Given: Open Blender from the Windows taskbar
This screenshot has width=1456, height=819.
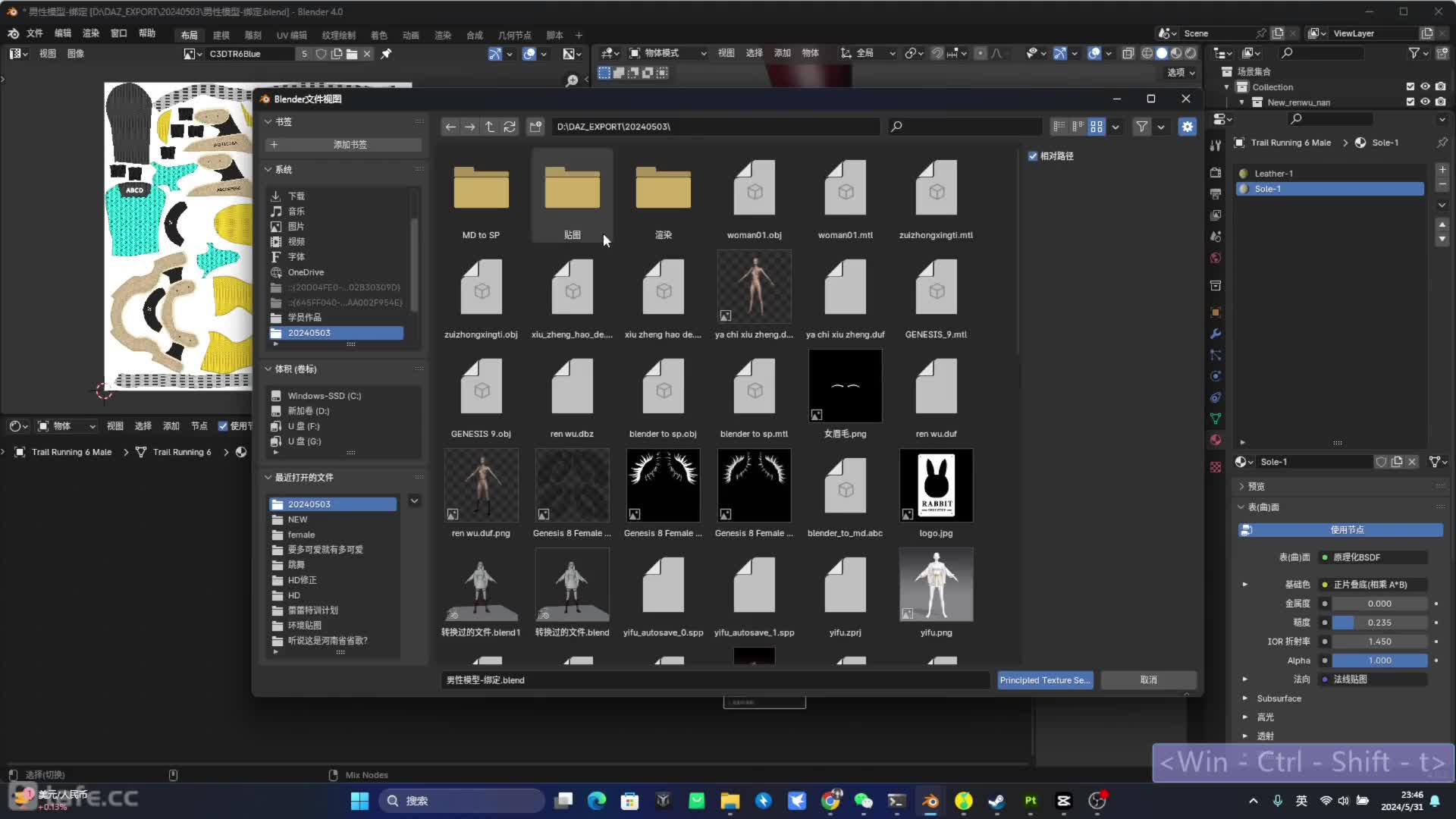Looking at the screenshot, I should [930, 801].
